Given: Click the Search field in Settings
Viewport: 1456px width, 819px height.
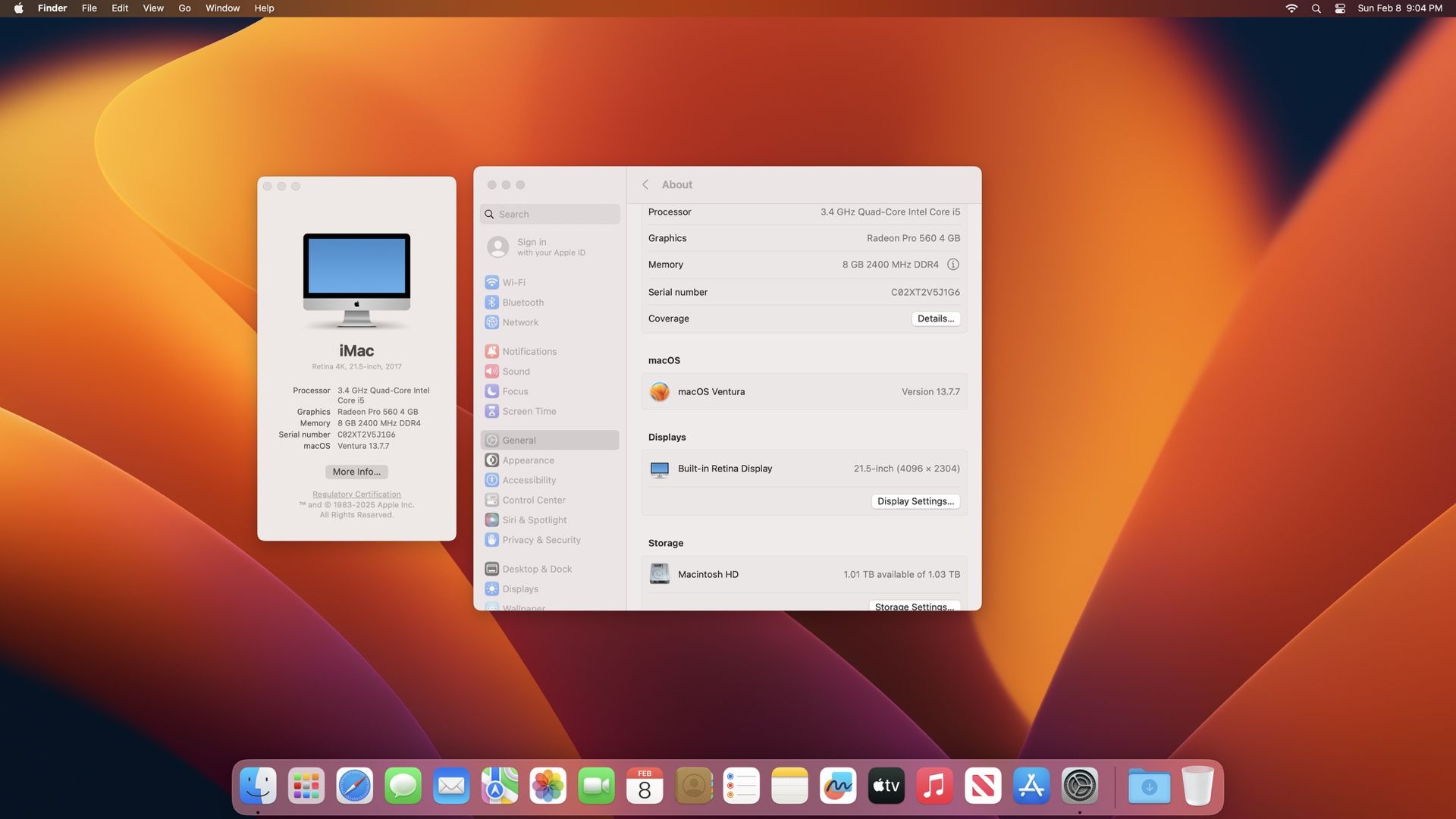Looking at the screenshot, I should pyautogui.click(x=550, y=214).
